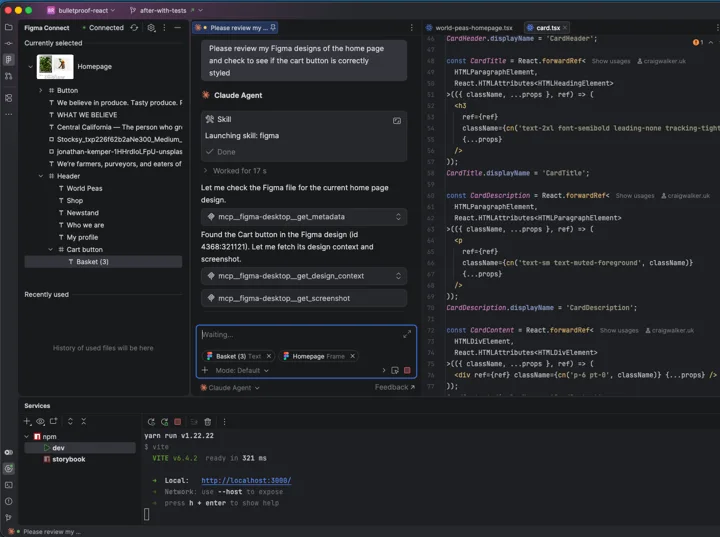Open console more options menu
This screenshot has height=537, width=720.
(224, 422)
